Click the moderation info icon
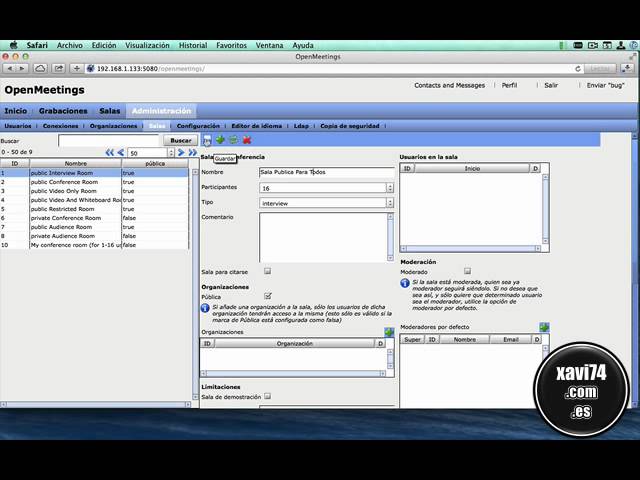This screenshot has width=640, height=480. pyautogui.click(x=405, y=283)
